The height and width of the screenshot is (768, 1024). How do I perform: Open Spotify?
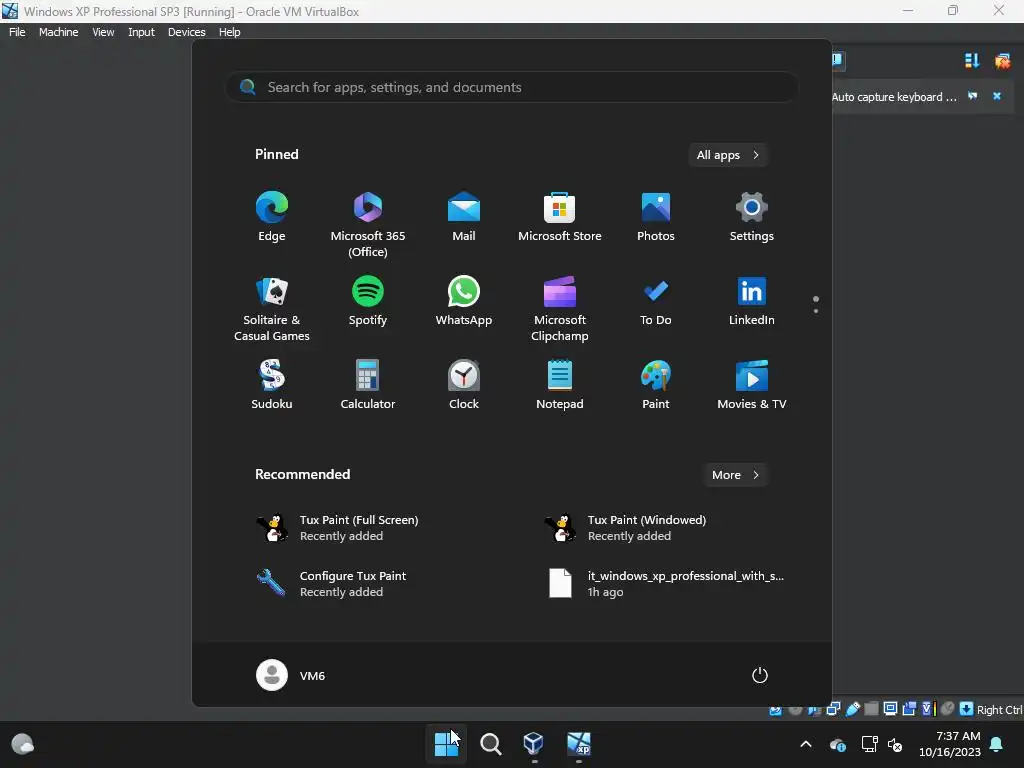[x=368, y=302]
